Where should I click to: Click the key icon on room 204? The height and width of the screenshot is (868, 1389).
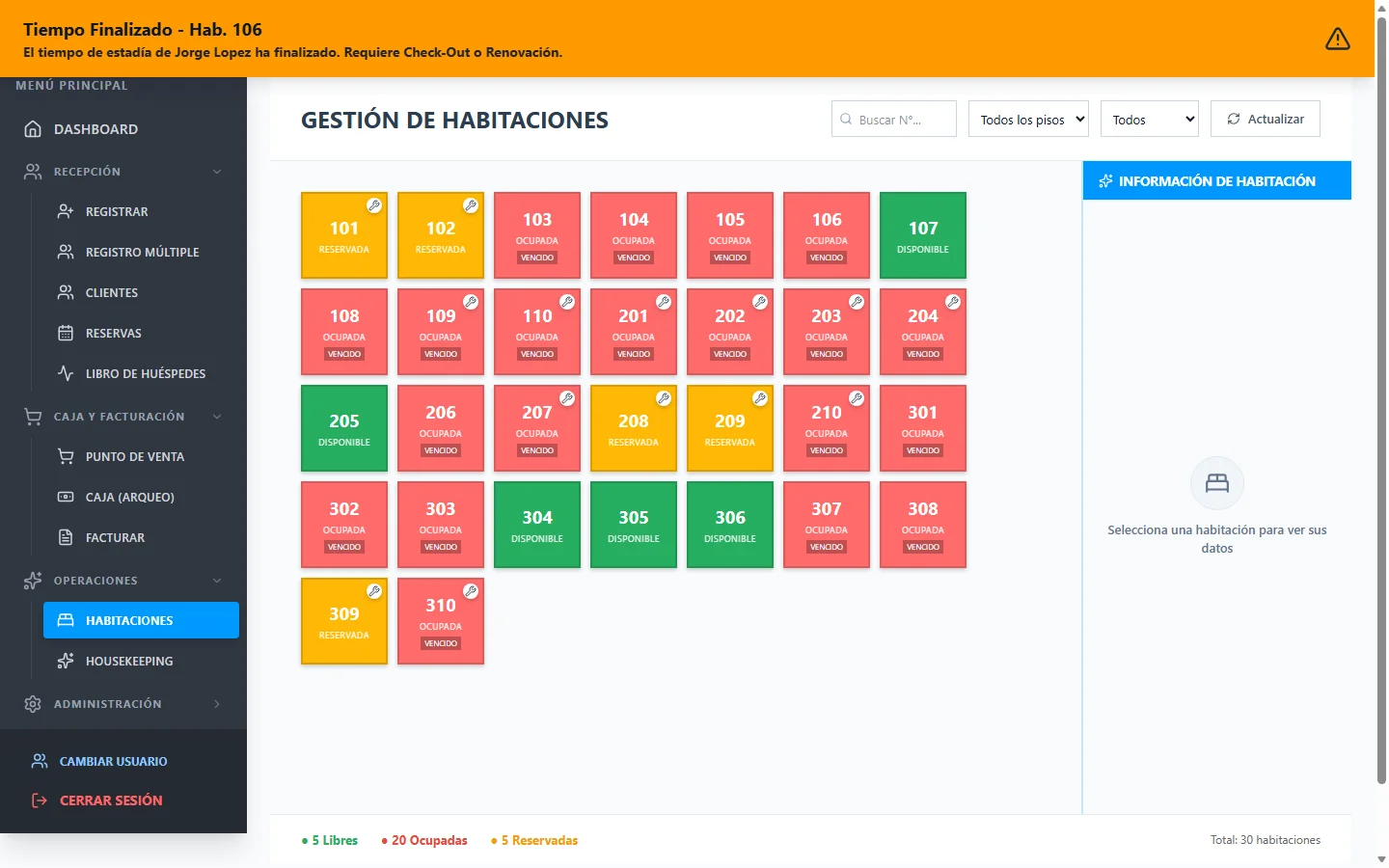(953, 302)
